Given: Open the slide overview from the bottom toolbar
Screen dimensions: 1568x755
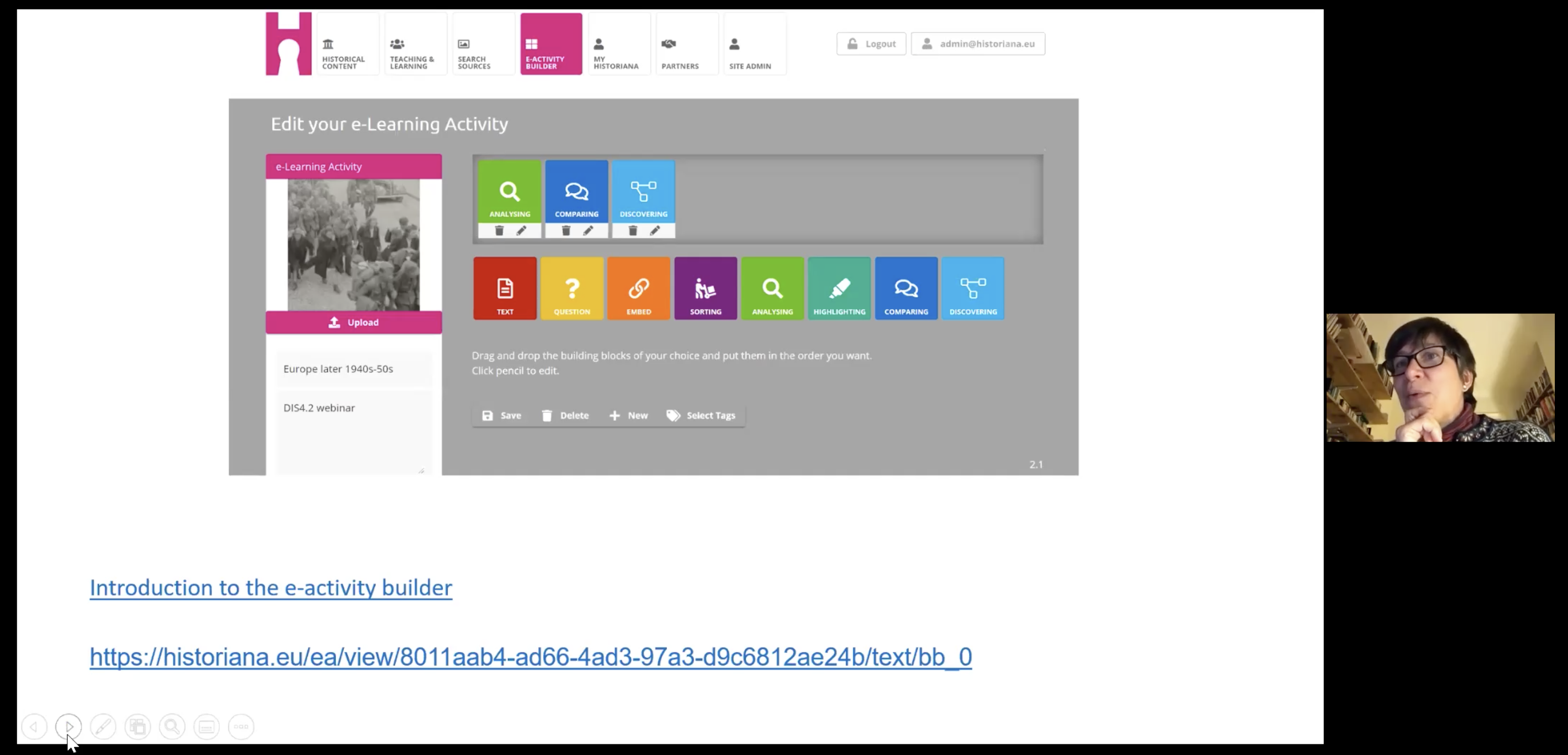Looking at the screenshot, I should 137,726.
